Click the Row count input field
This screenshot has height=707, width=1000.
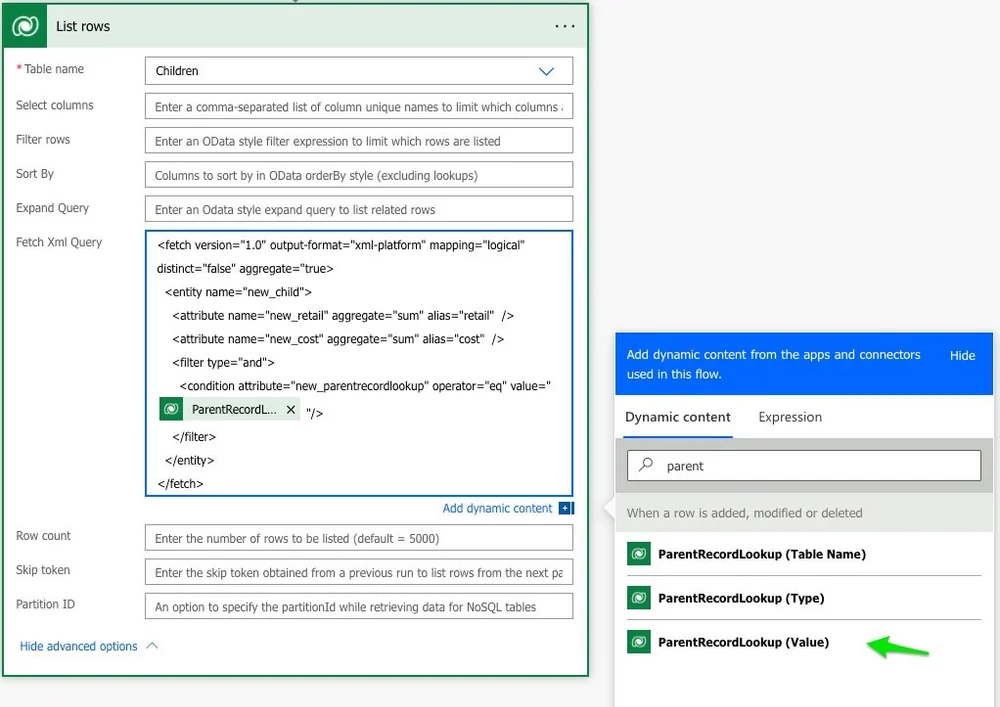point(360,537)
